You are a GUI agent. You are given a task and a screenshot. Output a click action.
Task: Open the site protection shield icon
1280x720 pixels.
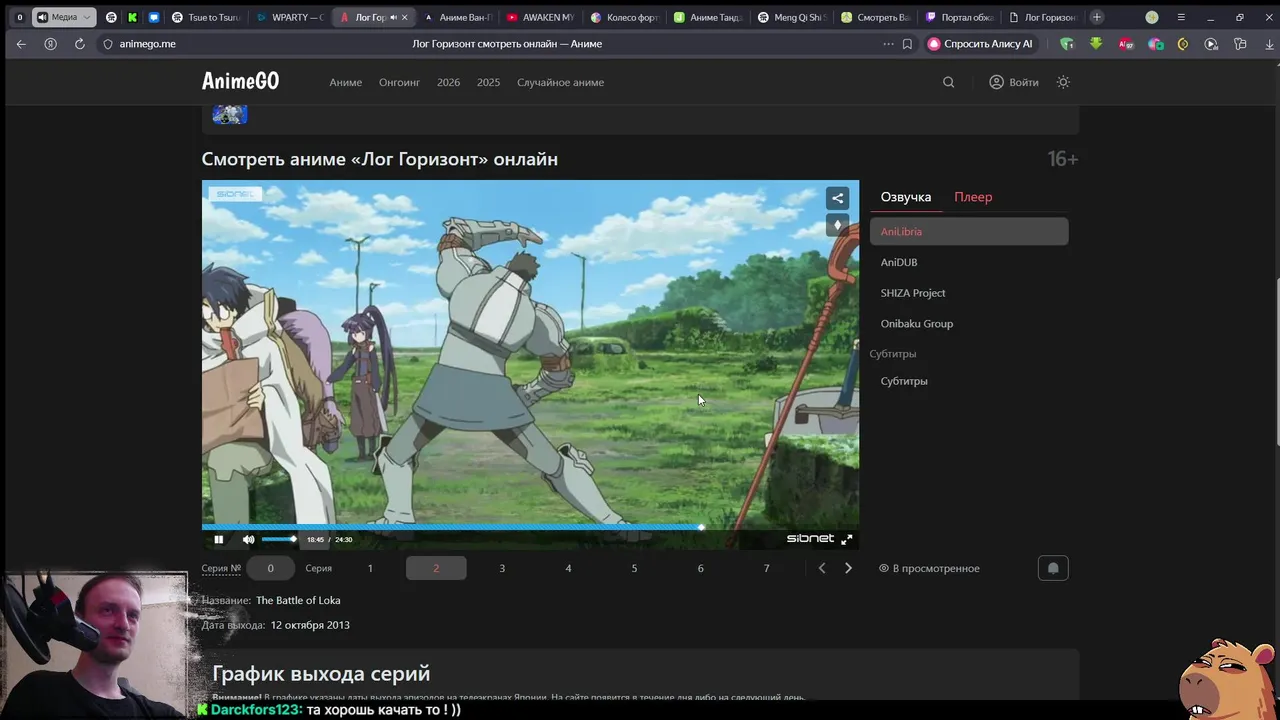click(108, 44)
